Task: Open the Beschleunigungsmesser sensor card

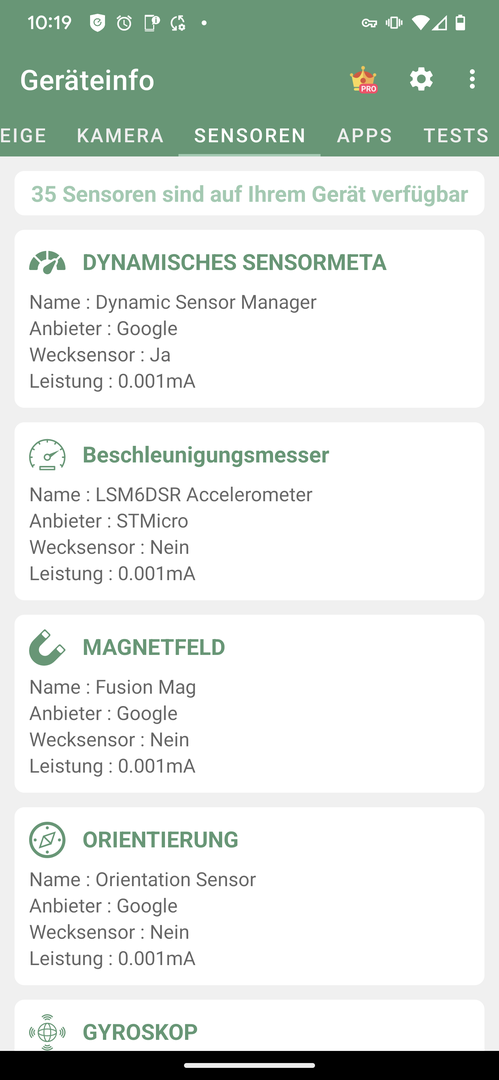Action: tap(250, 511)
